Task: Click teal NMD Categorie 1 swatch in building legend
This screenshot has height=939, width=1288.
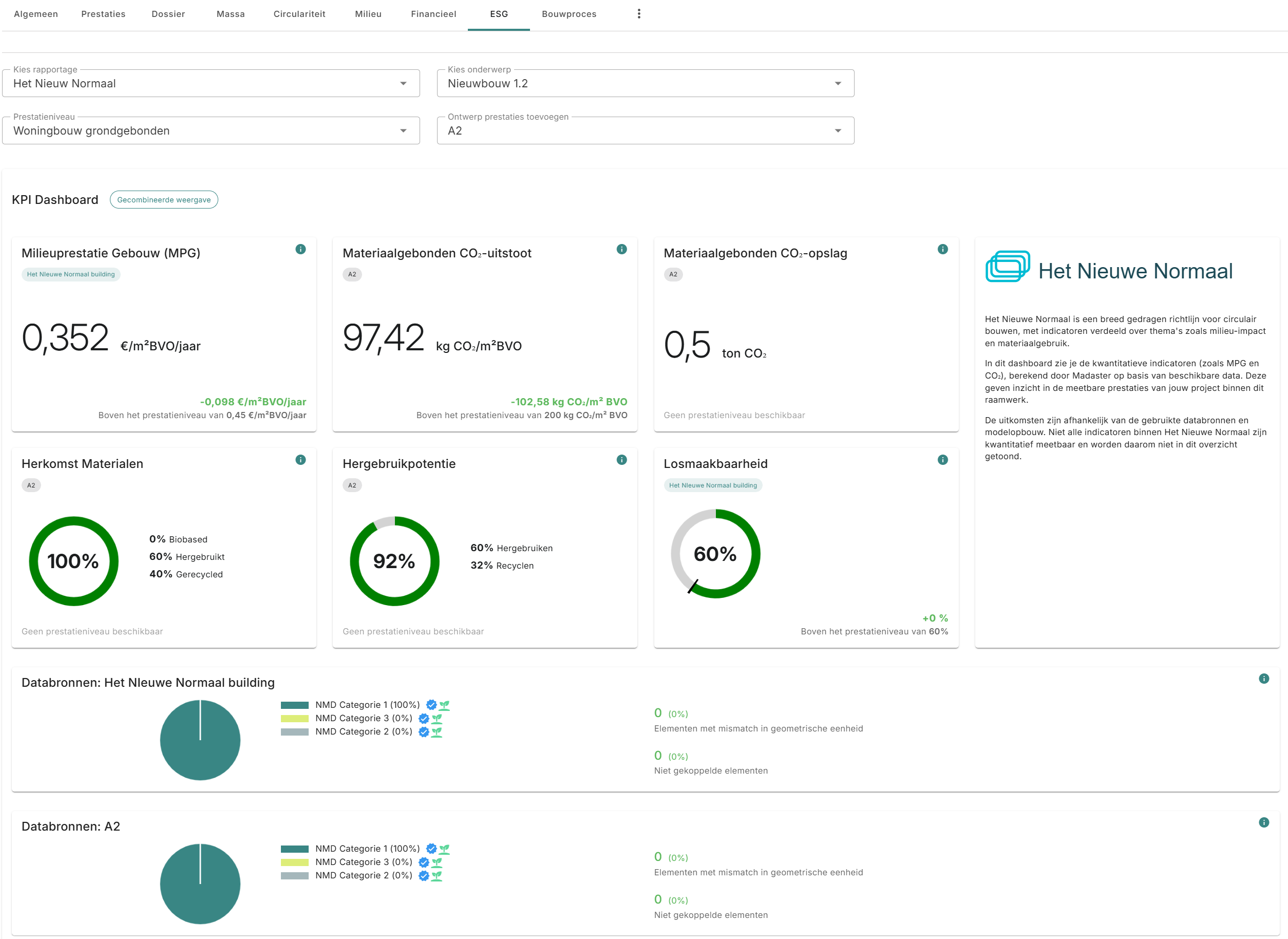Action: coord(295,705)
